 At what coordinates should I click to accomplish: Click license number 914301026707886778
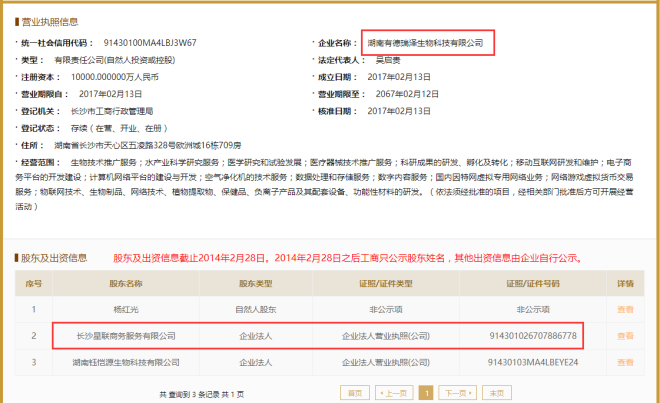(533, 336)
